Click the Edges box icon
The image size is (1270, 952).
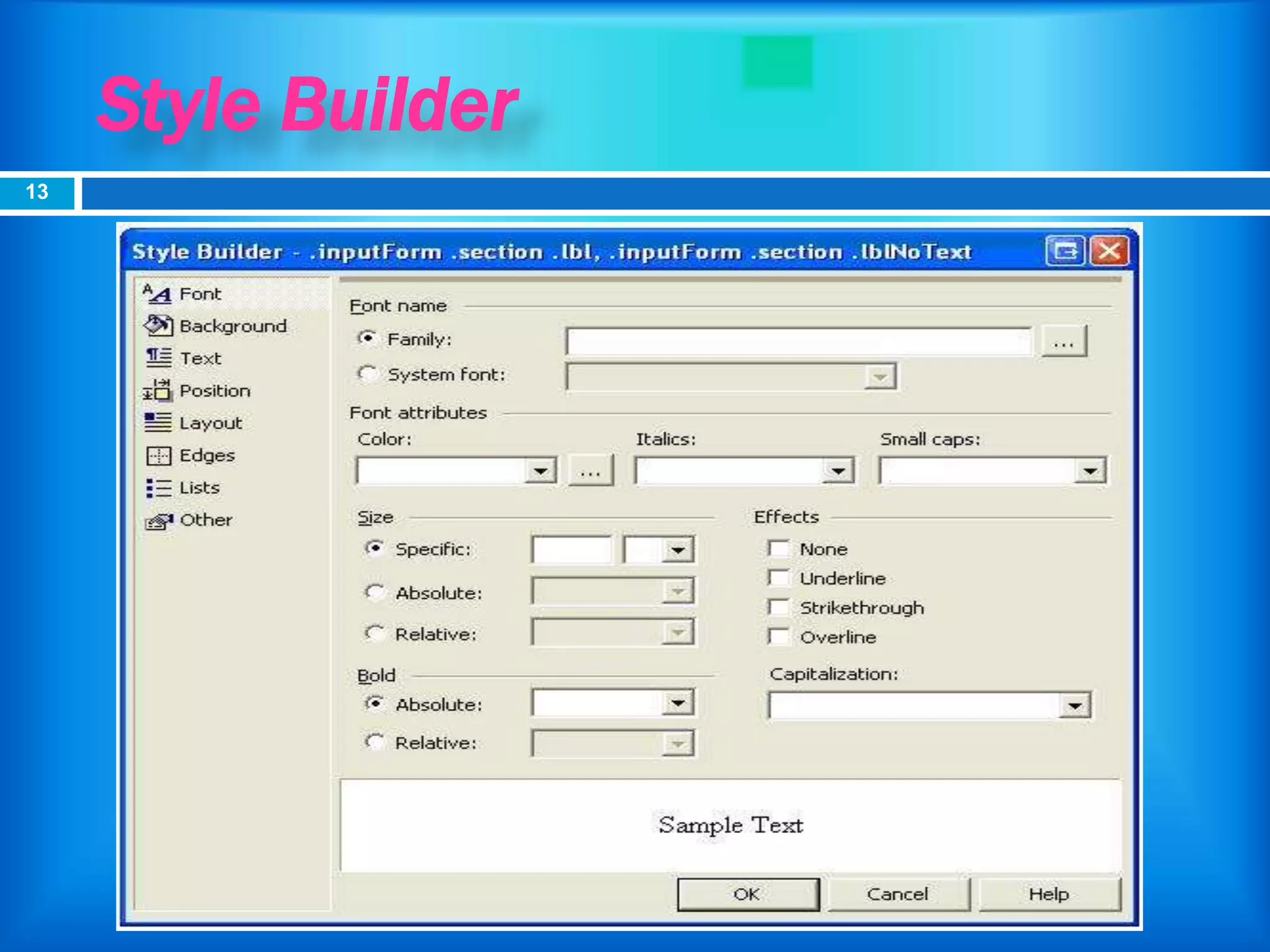click(158, 456)
